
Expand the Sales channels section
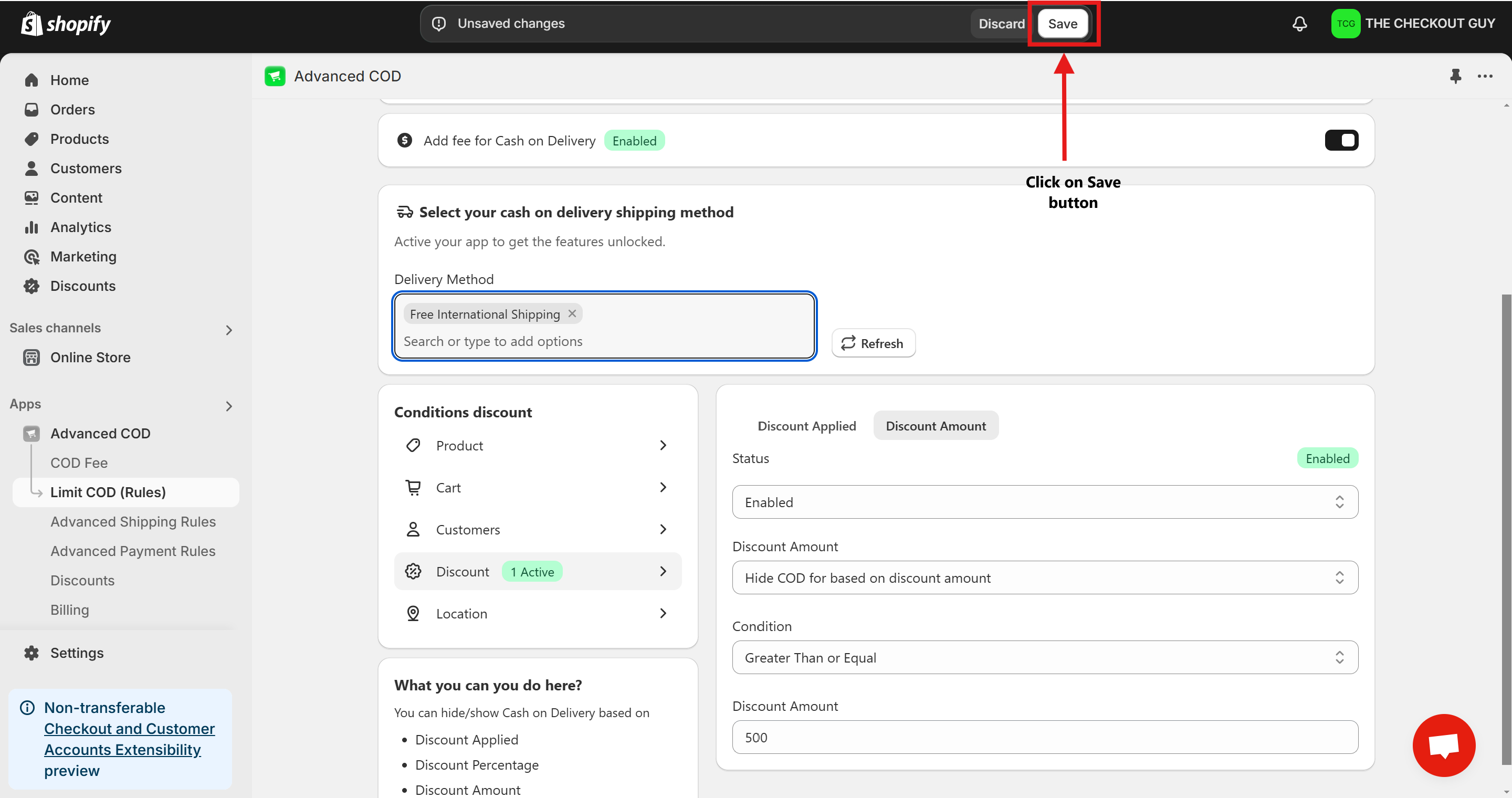[x=229, y=330]
